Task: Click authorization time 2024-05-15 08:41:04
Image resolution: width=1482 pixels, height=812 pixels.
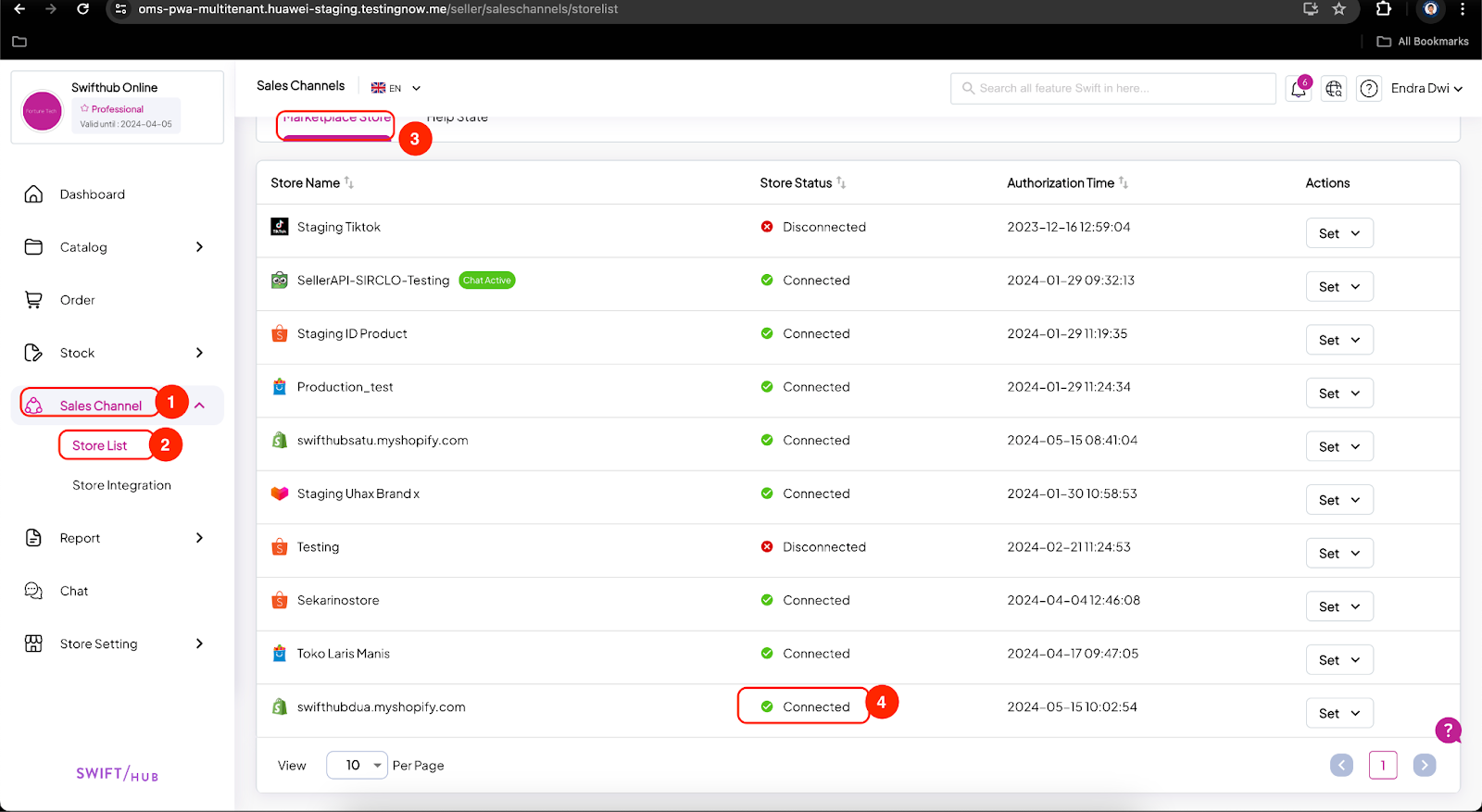Action: pyautogui.click(x=1073, y=441)
